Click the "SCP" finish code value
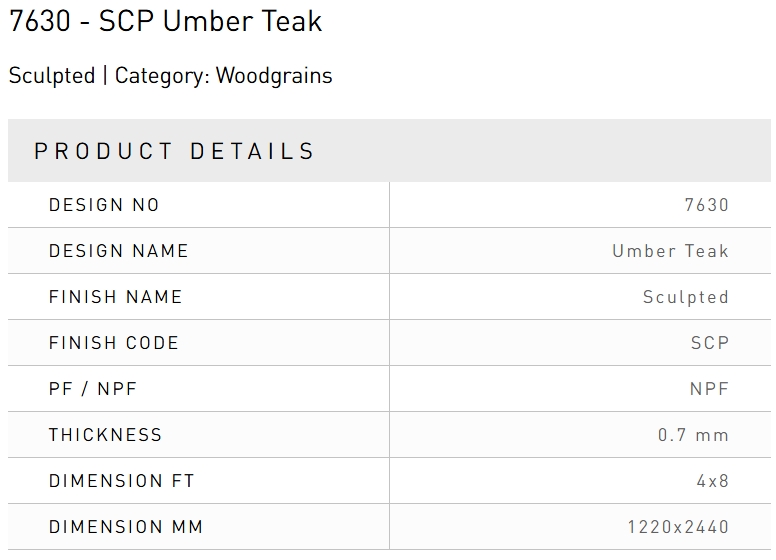Image resolution: width=776 pixels, height=560 pixels. pos(709,343)
